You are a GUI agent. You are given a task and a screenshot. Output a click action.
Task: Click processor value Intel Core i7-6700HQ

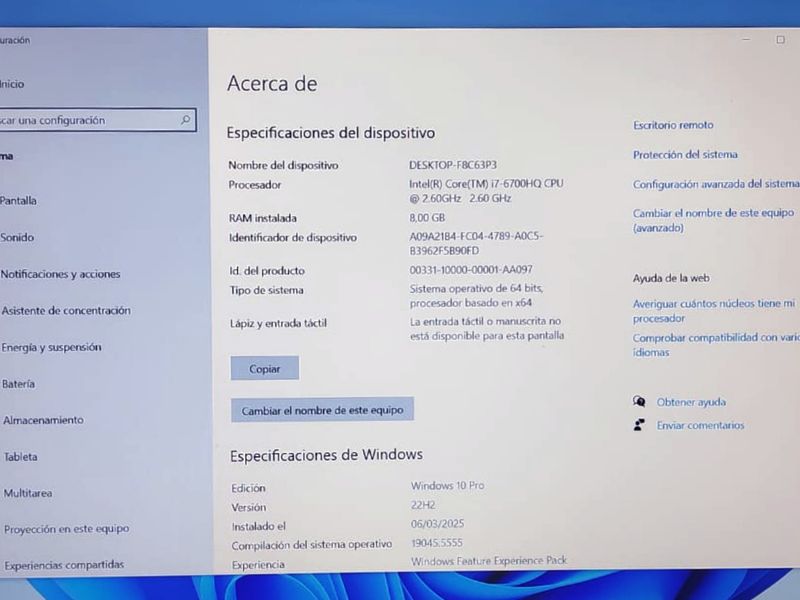[486, 190]
